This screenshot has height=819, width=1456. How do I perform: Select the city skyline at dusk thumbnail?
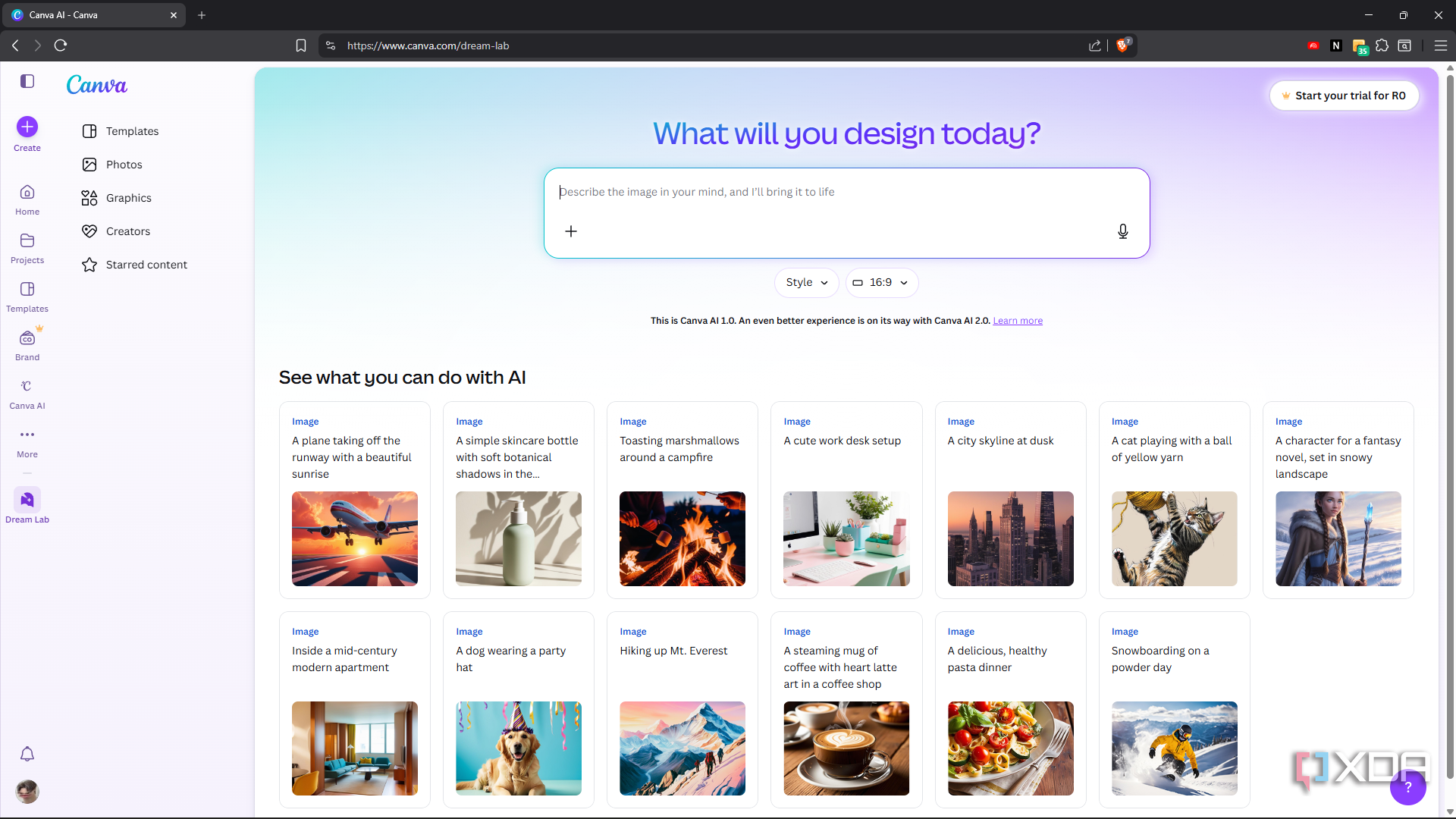[x=1010, y=538]
